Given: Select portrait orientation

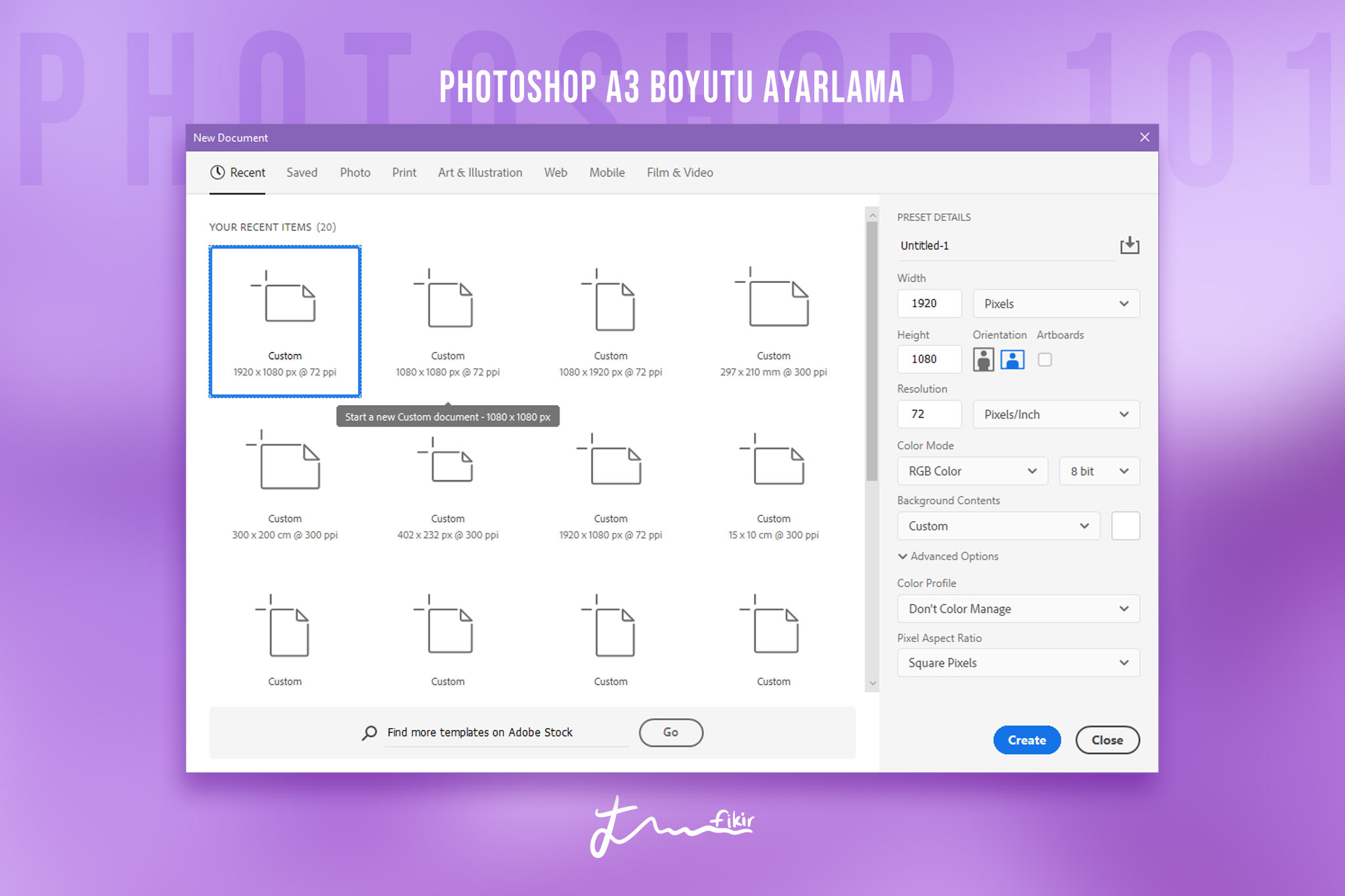Looking at the screenshot, I should pos(983,359).
